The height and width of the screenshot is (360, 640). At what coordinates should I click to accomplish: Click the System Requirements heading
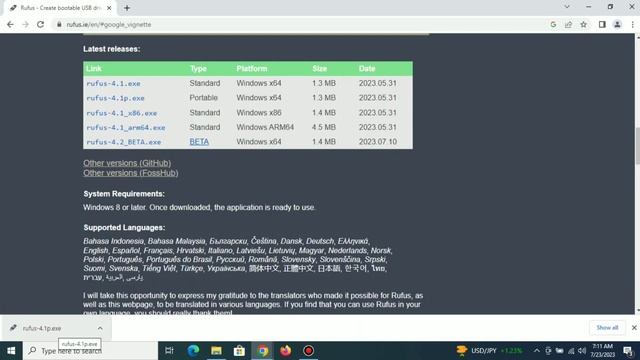pyautogui.click(x=124, y=194)
